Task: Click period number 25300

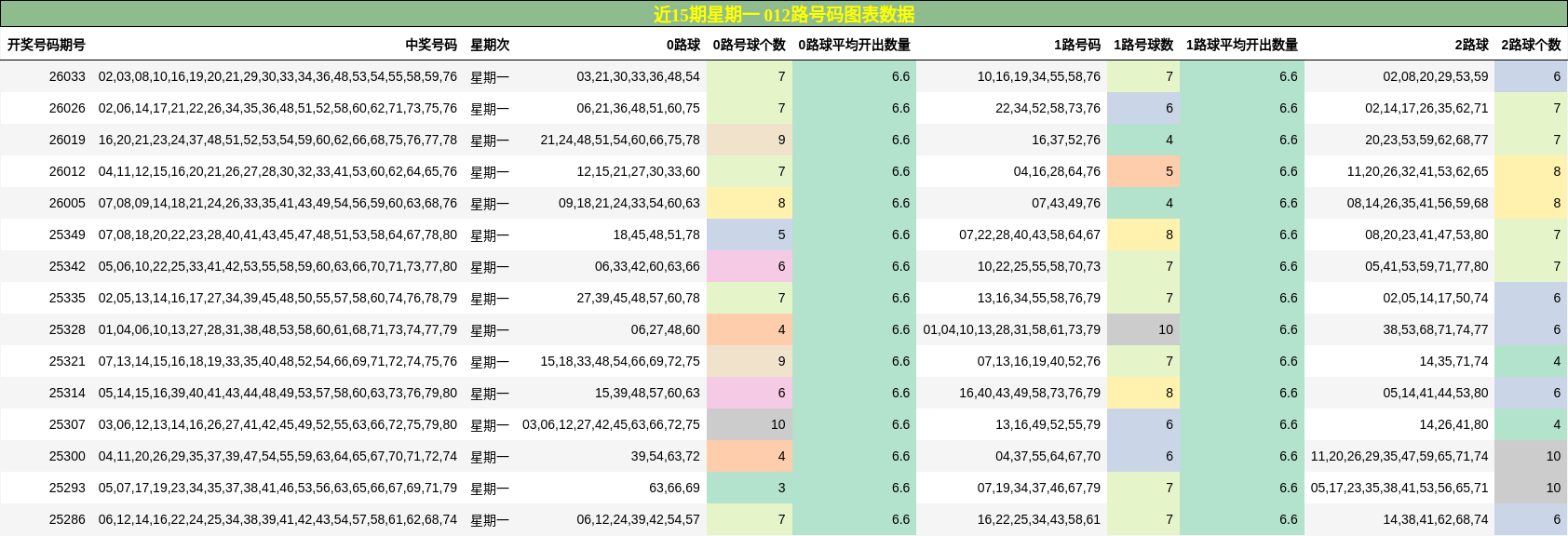Action: pyautogui.click(x=67, y=456)
